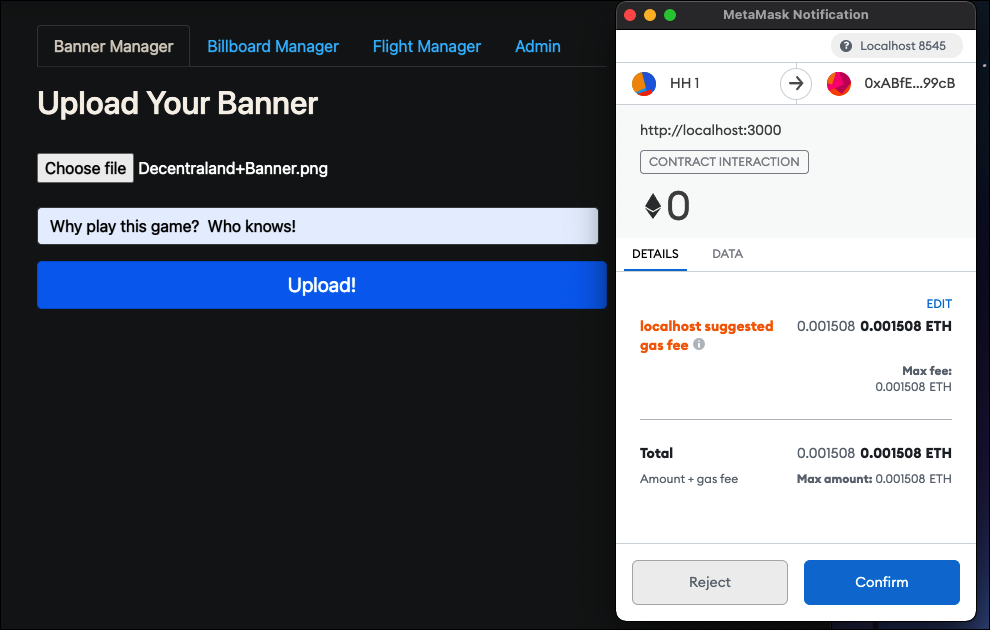
Task: Click the Choose file button
Action: tap(85, 168)
